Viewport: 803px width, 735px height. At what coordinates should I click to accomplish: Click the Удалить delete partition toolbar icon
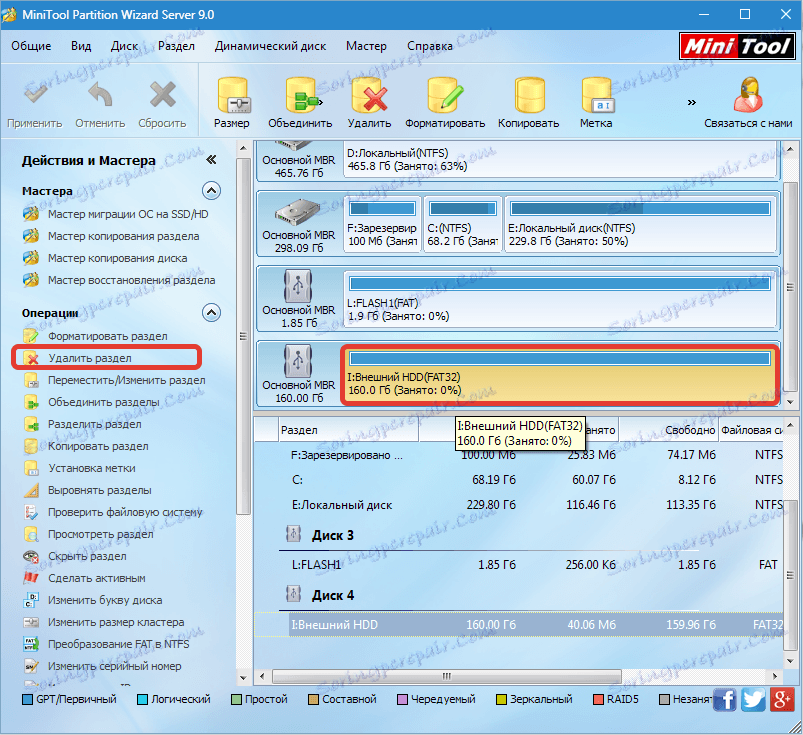tap(369, 95)
